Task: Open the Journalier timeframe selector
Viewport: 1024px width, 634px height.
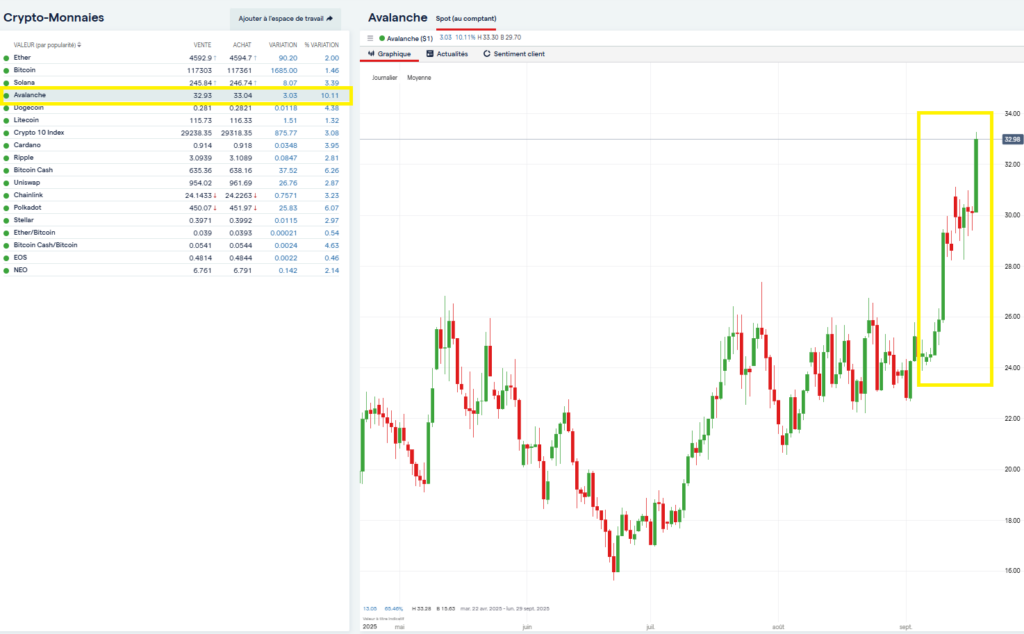Action: coord(385,78)
